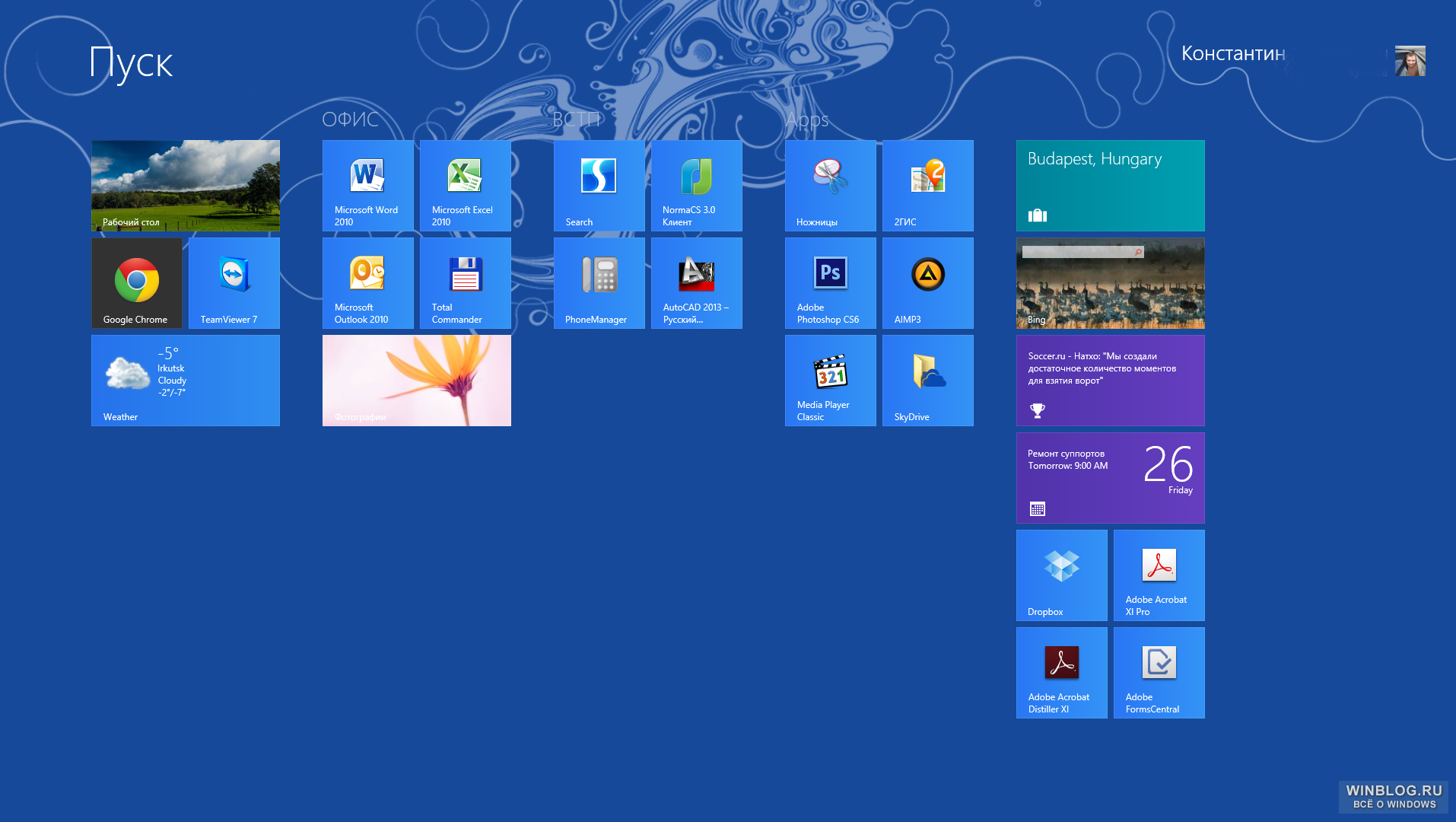Viewport: 1456px width, 822px height.
Task: Open Adobe Acrobat XI Pro
Action: click(1159, 575)
